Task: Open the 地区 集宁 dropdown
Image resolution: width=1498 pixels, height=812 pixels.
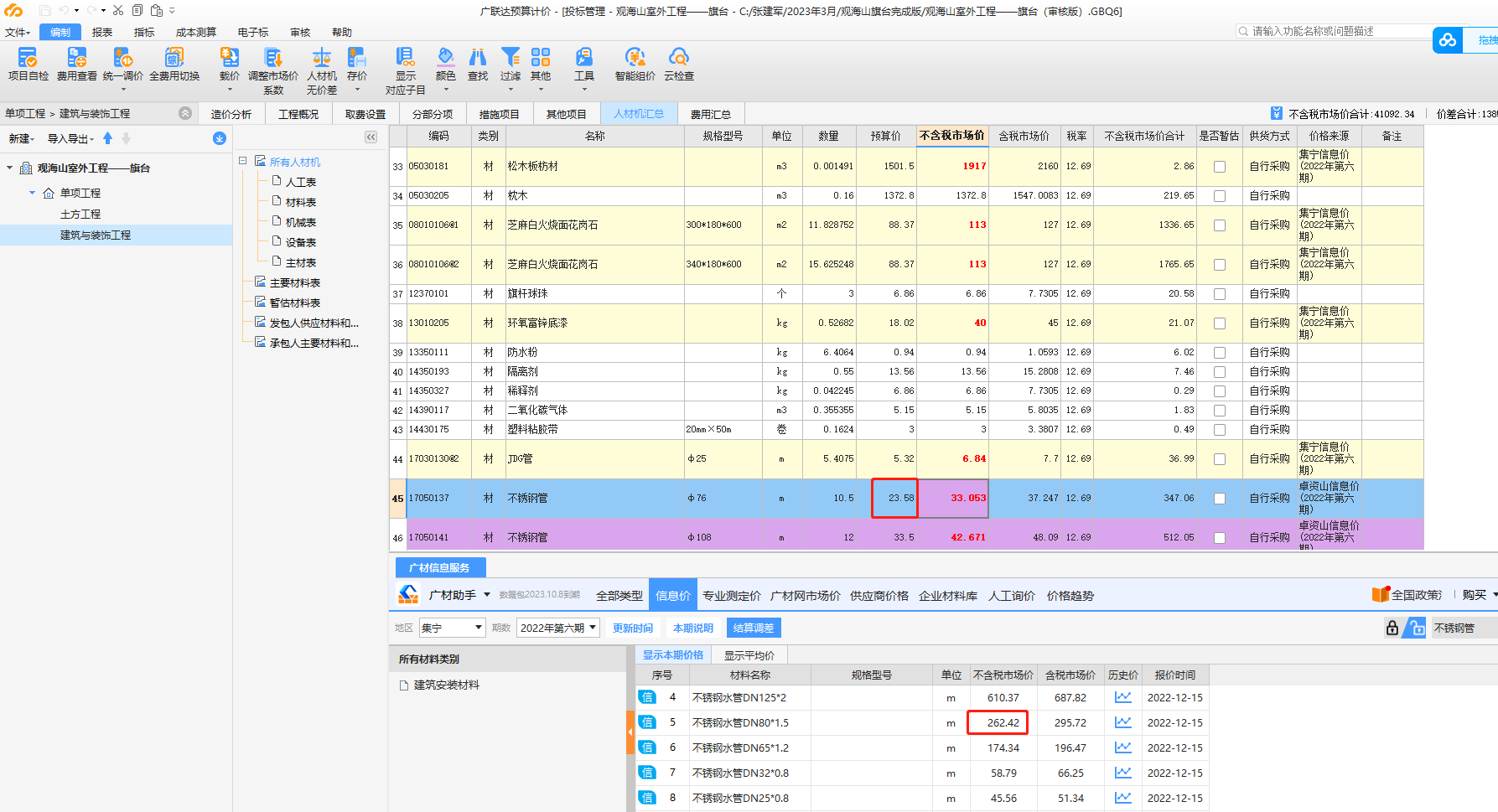Action: click(x=453, y=628)
